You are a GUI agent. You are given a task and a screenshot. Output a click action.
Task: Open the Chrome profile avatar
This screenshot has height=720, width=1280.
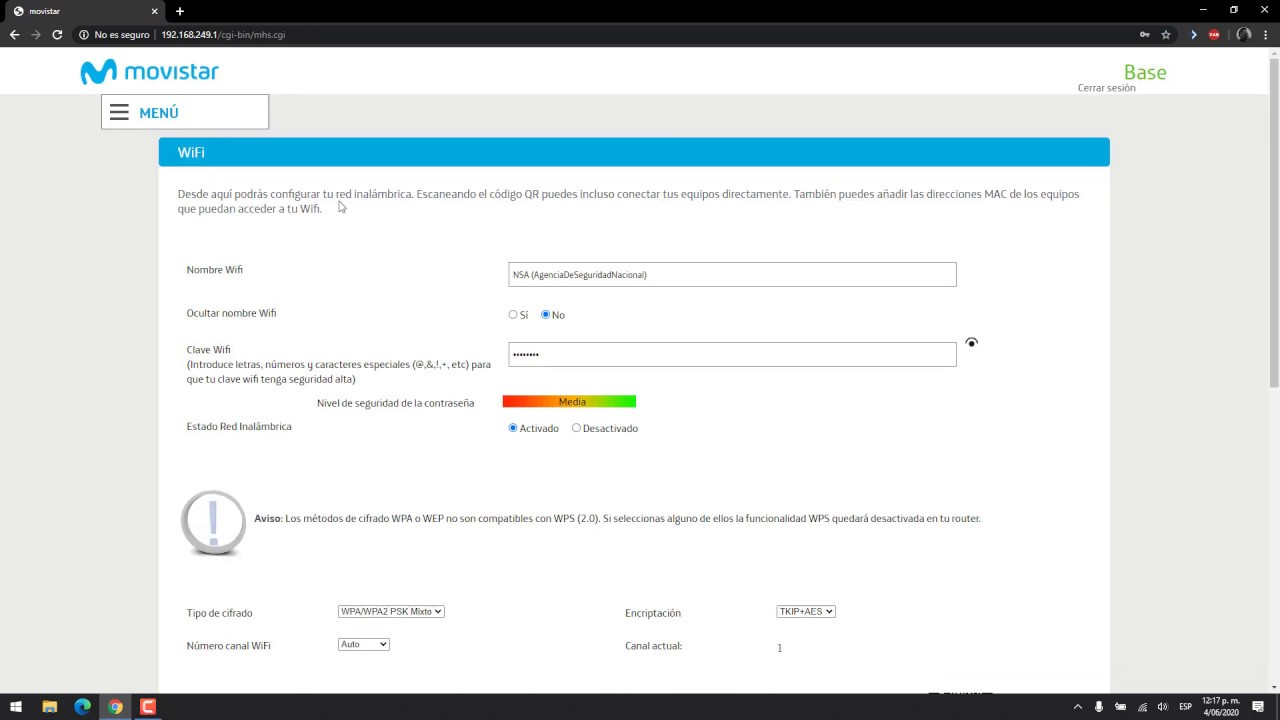1244,34
